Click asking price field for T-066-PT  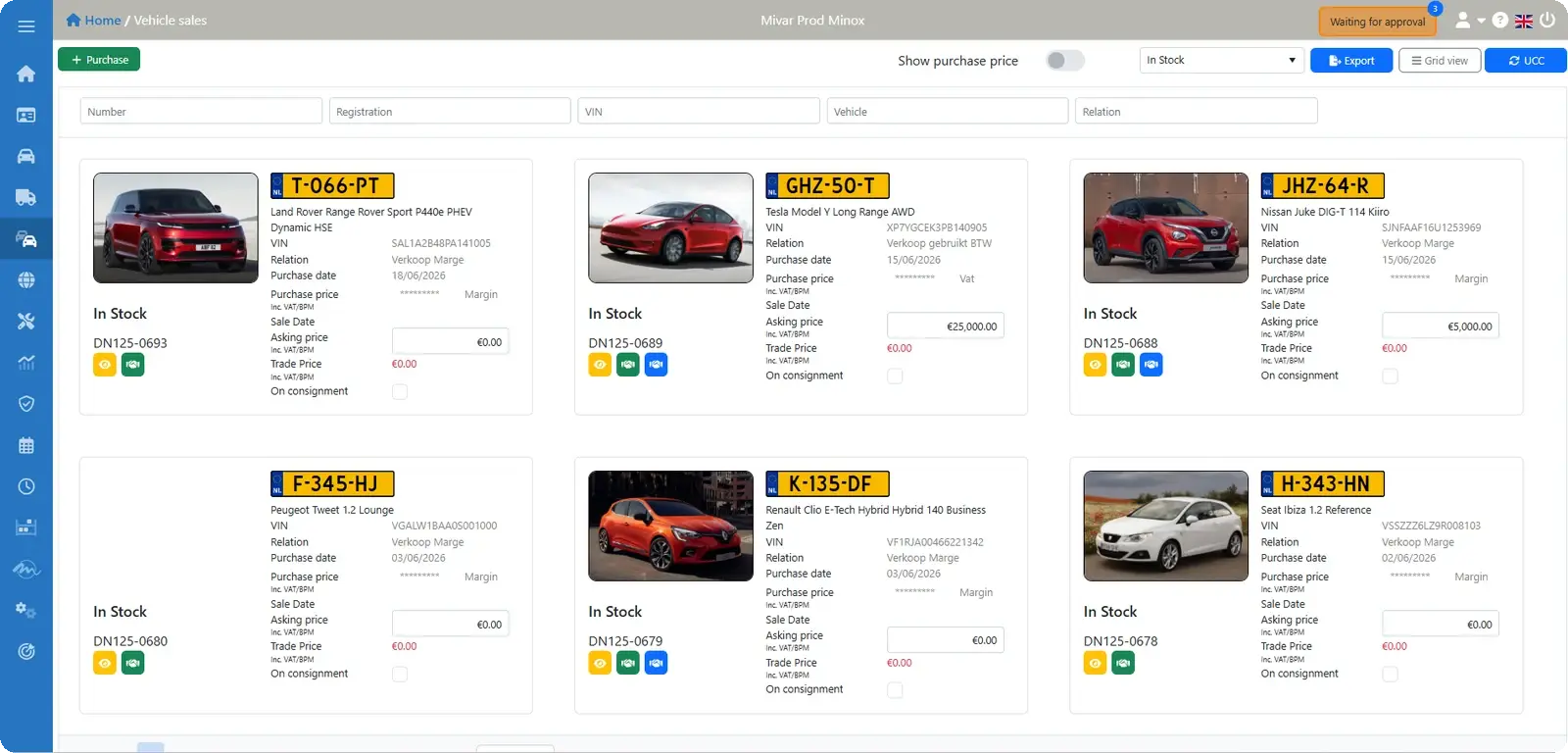(451, 341)
